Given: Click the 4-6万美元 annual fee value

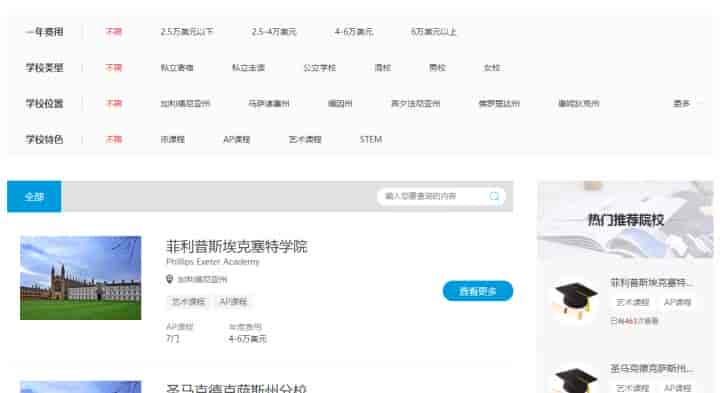Looking at the screenshot, I should tap(248, 339).
